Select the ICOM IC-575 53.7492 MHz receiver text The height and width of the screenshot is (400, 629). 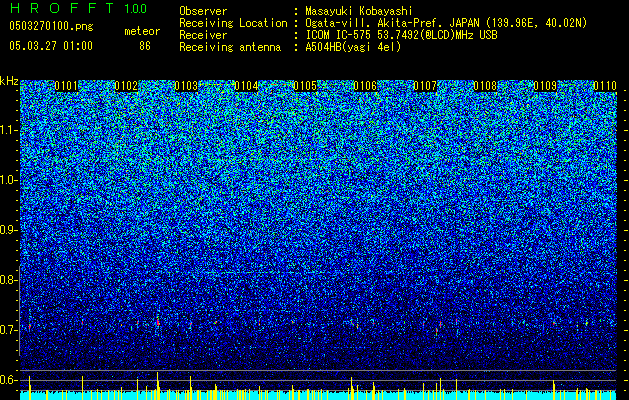(402, 35)
